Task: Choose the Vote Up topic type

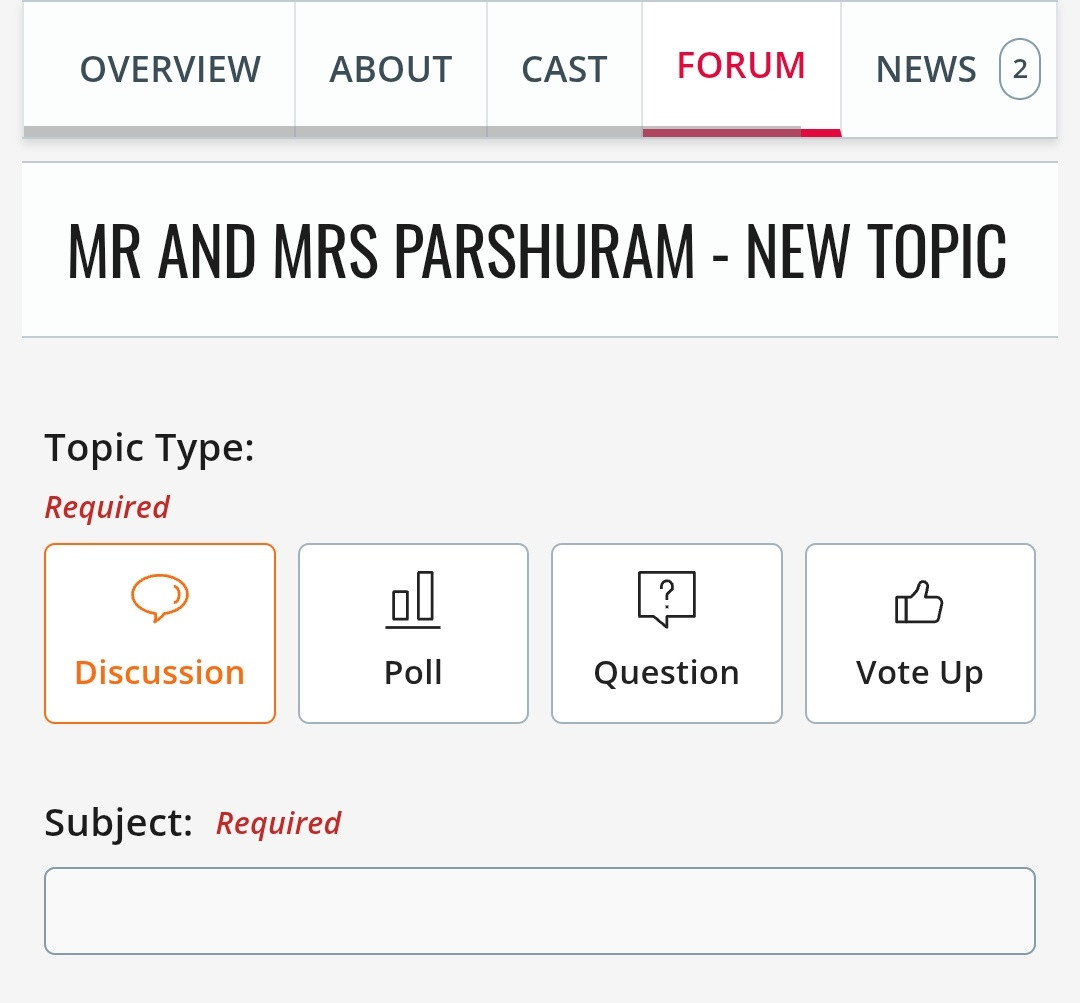Action: (x=920, y=633)
